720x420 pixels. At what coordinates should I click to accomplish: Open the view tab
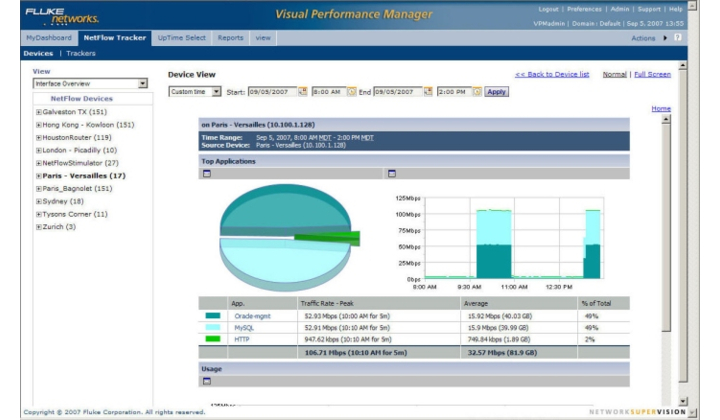(263, 38)
